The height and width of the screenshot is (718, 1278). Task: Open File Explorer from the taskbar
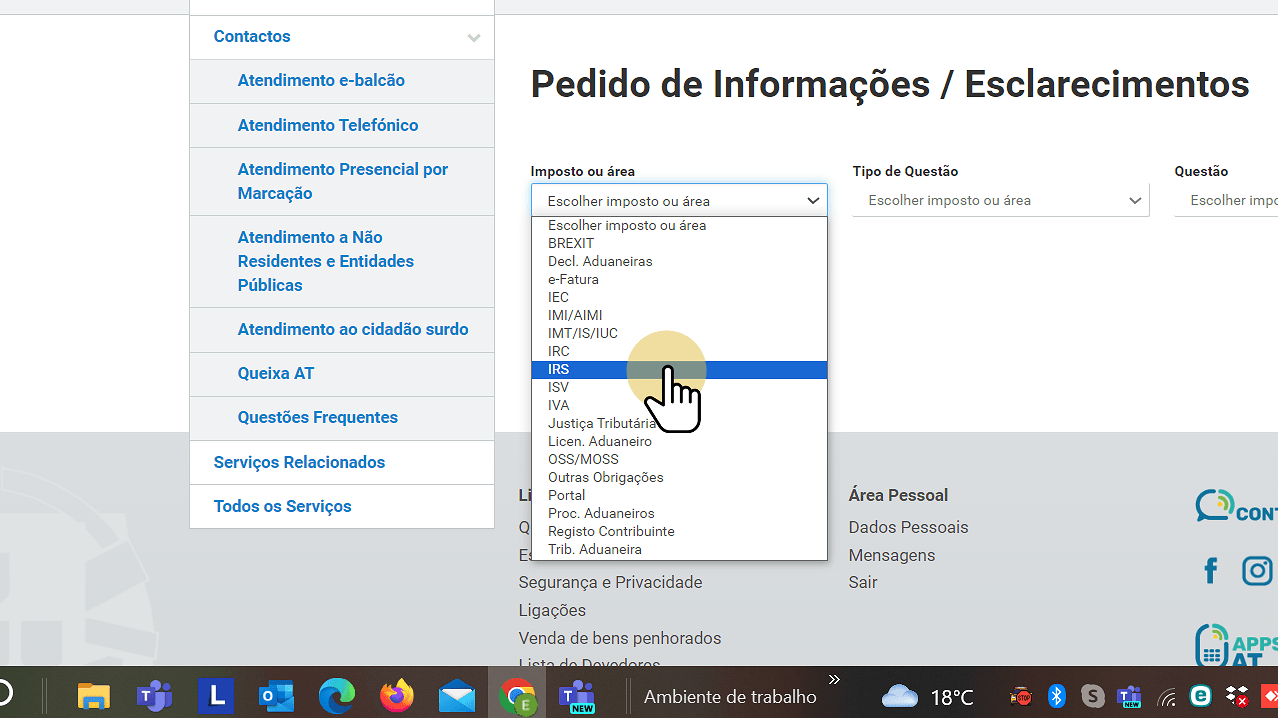[94, 696]
